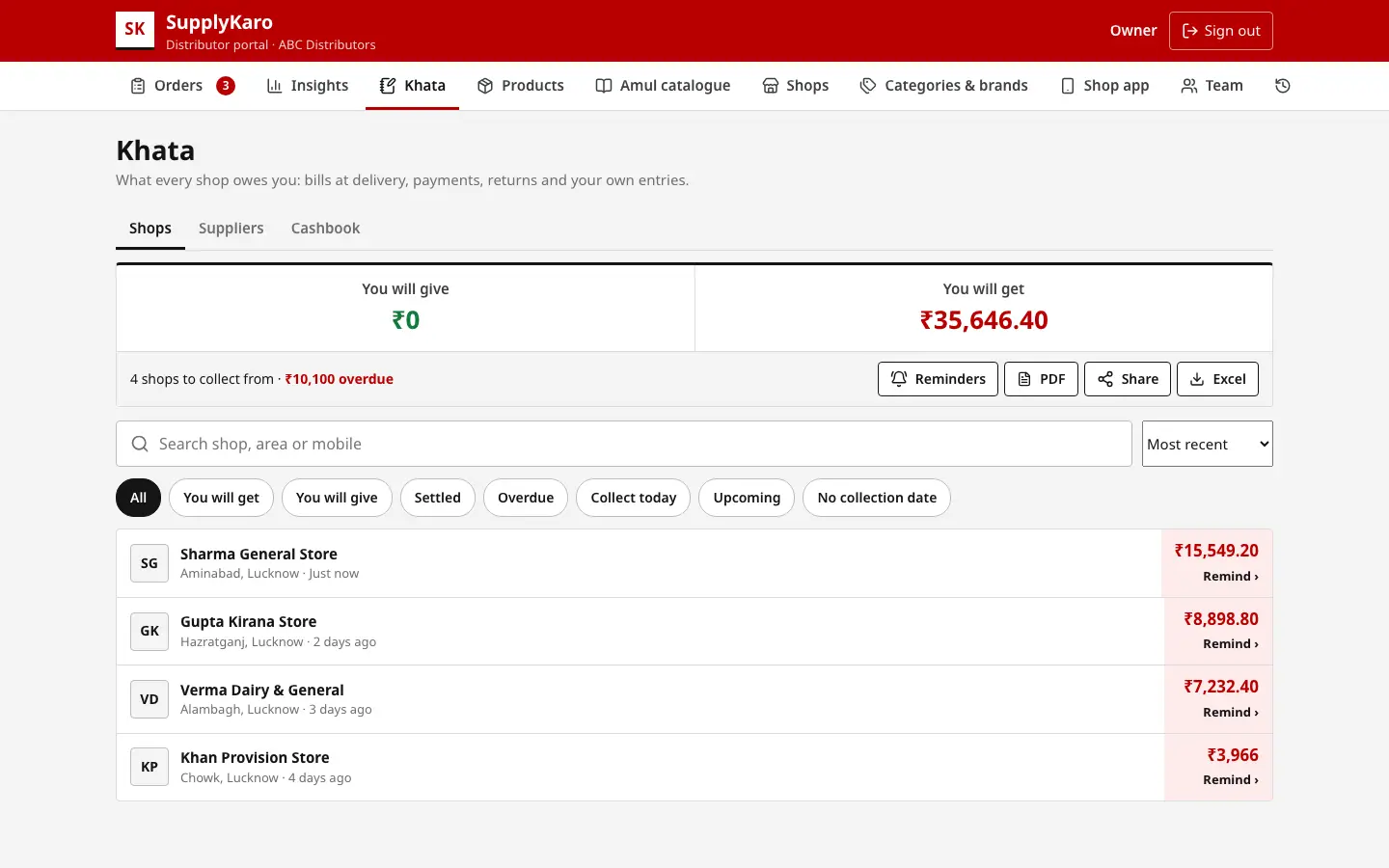
Task: Select the All filter chip
Action: (x=139, y=498)
